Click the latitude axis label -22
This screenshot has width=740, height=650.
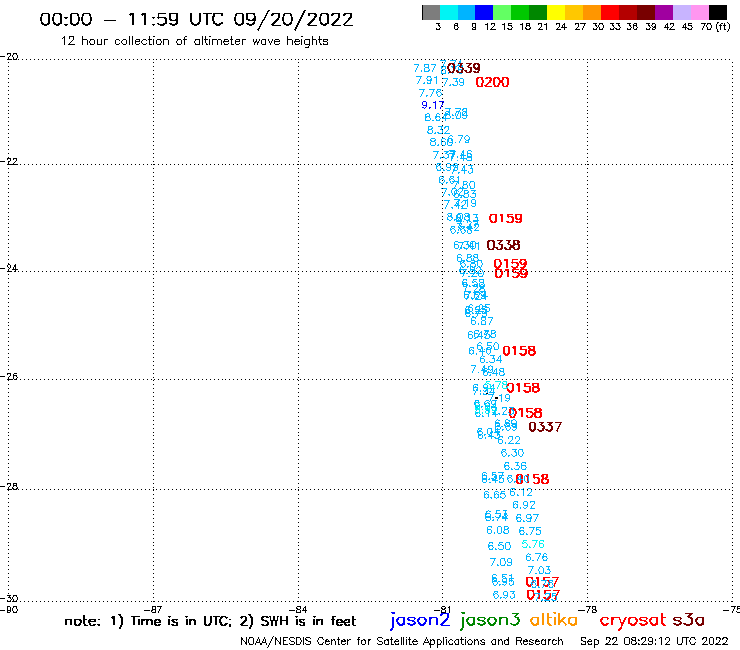9,162
